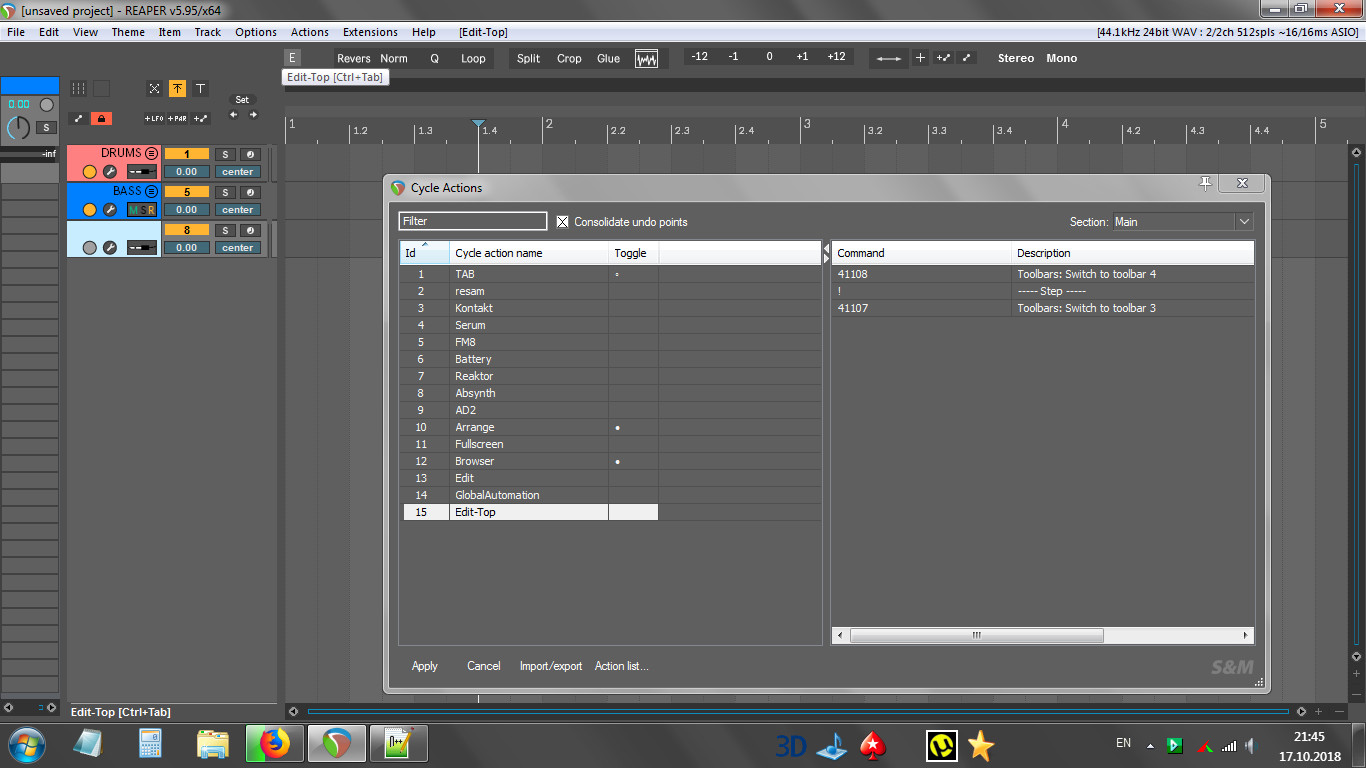Image resolution: width=1366 pixels, height=768 pixels.
Task: Open the Actions menu
Action: coord(309,32)
